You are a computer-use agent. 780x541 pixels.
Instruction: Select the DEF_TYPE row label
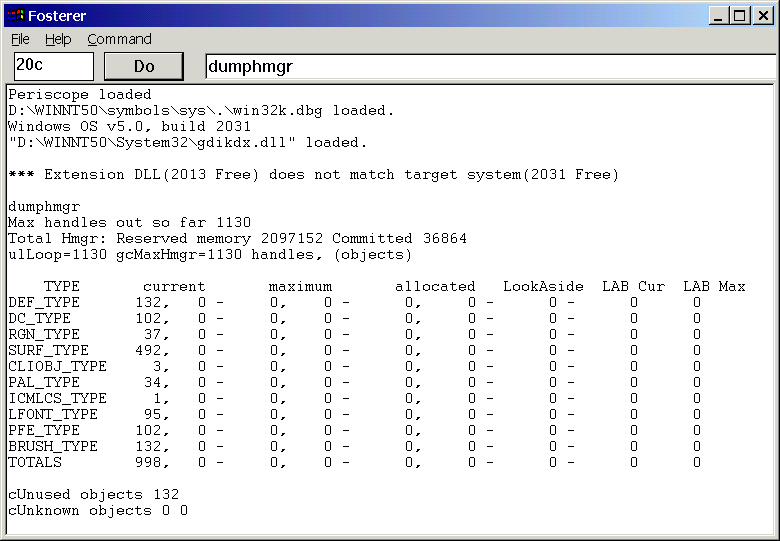coord(44,303)
